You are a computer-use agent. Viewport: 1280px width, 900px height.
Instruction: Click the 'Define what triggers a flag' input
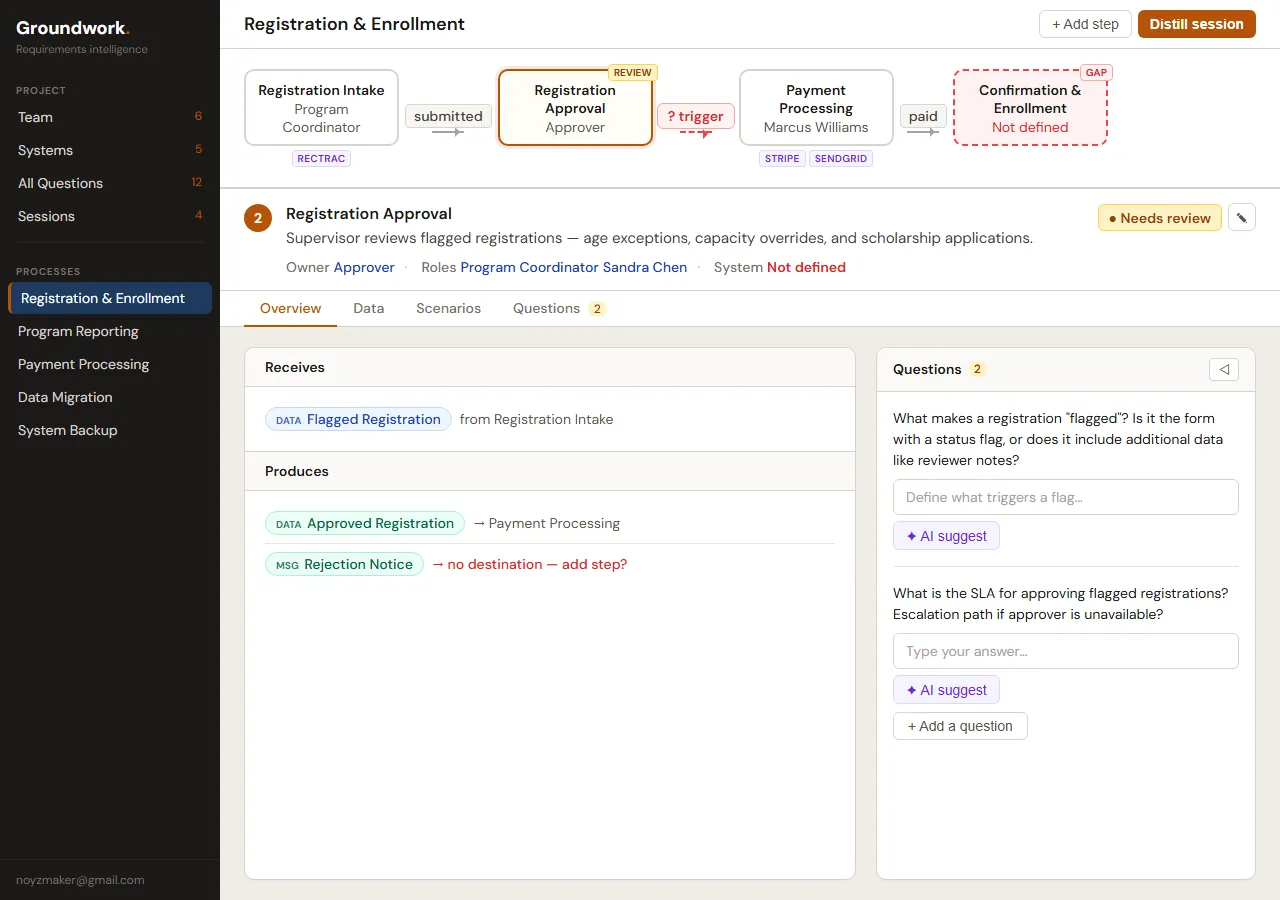point(1065,497)
